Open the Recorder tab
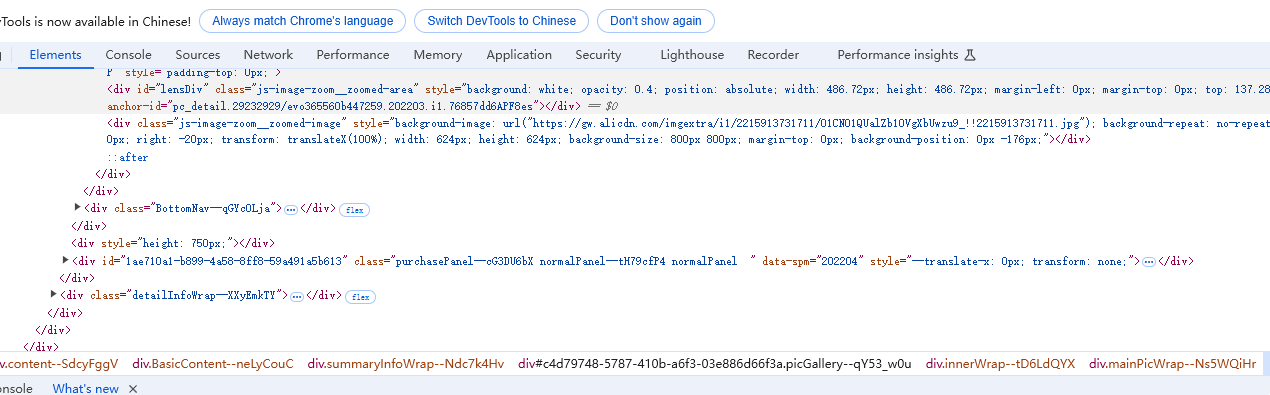This screenshot has height=395, width=1270. click(773, 55)
